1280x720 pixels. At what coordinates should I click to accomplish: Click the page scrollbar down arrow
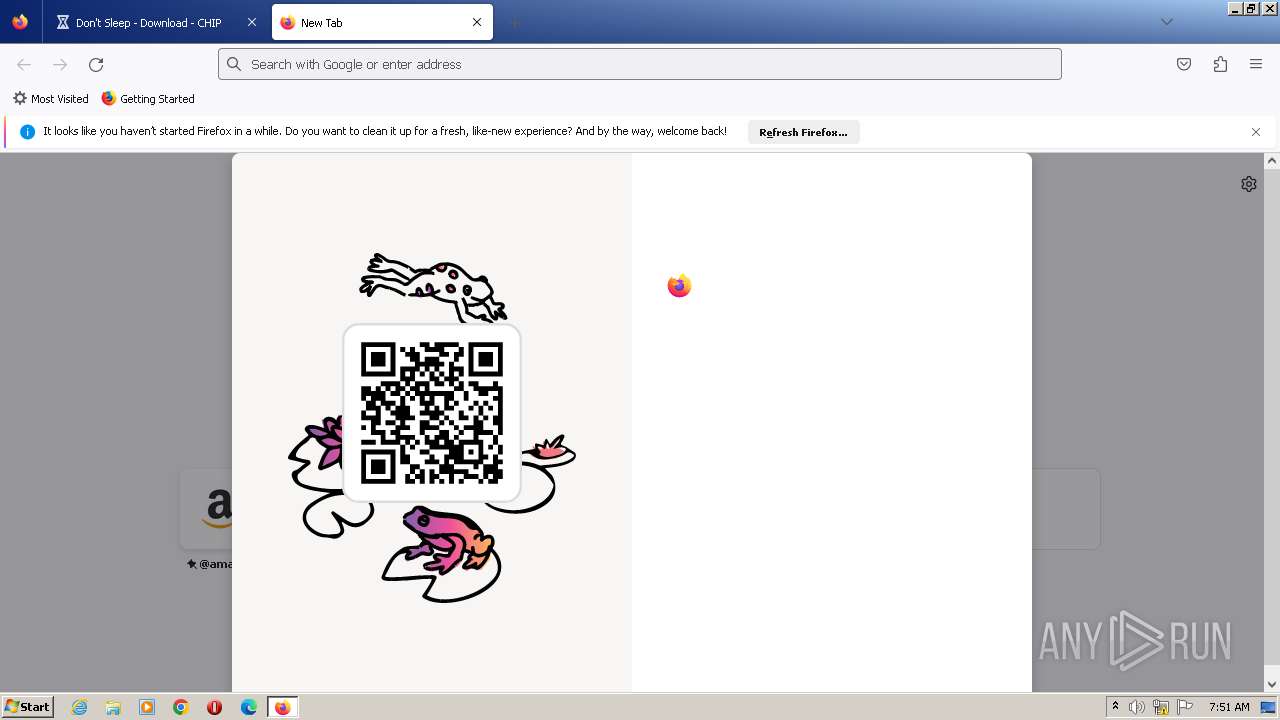click(1272, 685)
